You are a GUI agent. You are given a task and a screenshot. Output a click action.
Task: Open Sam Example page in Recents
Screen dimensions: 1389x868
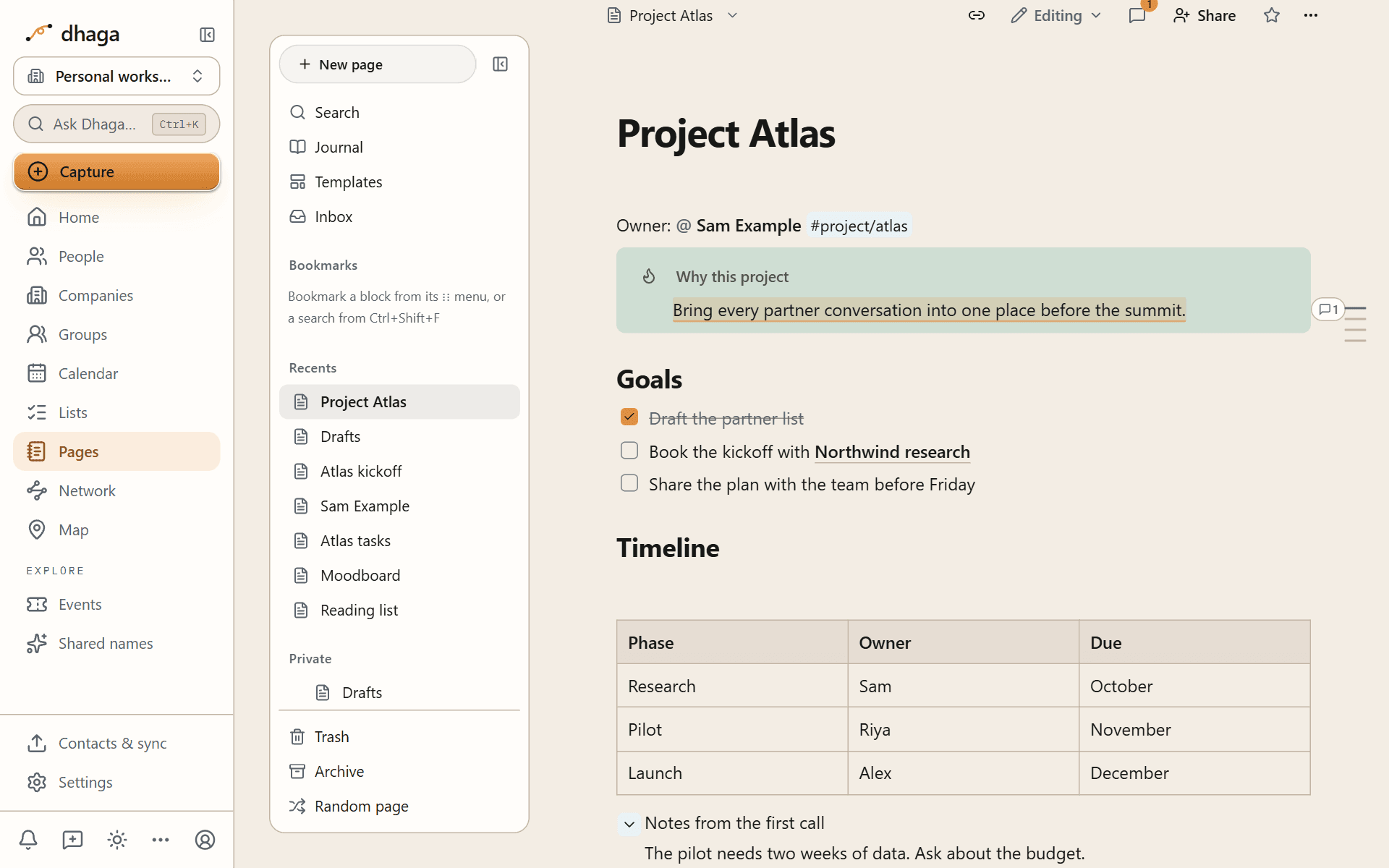coord(399,506)
